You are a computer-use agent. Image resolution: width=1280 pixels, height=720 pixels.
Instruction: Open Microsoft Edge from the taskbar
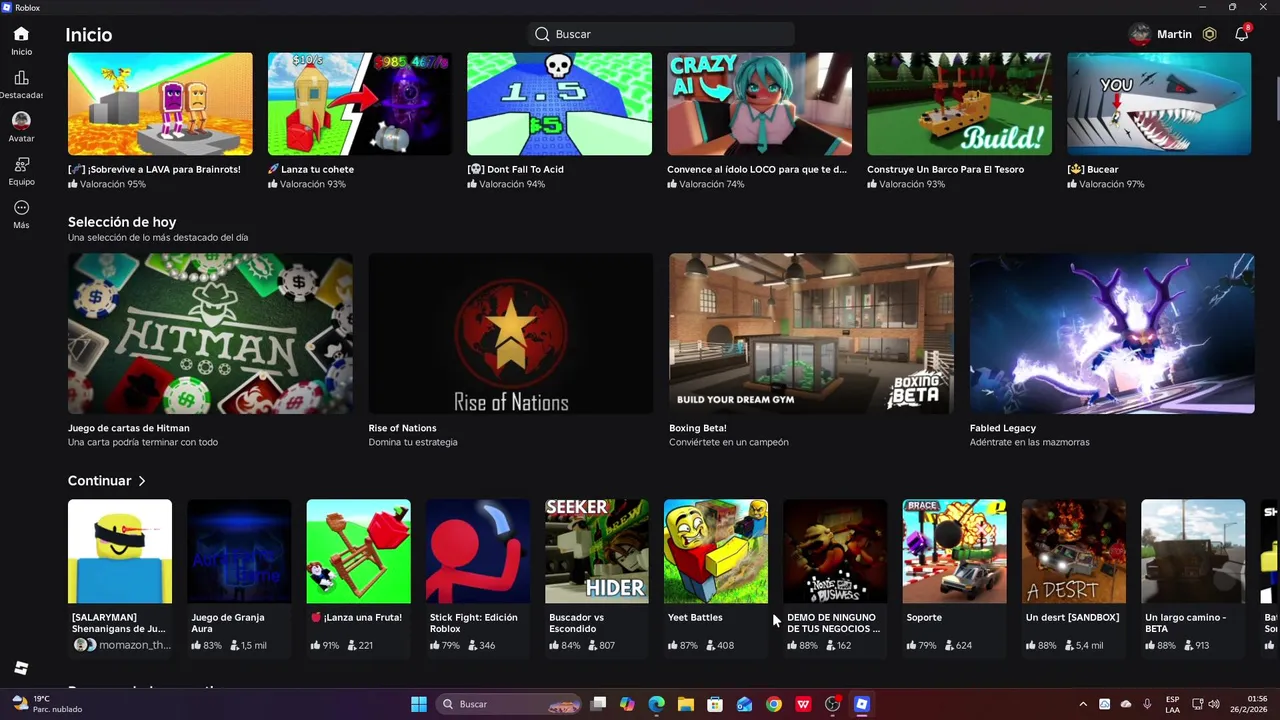(x=656, y=704)
